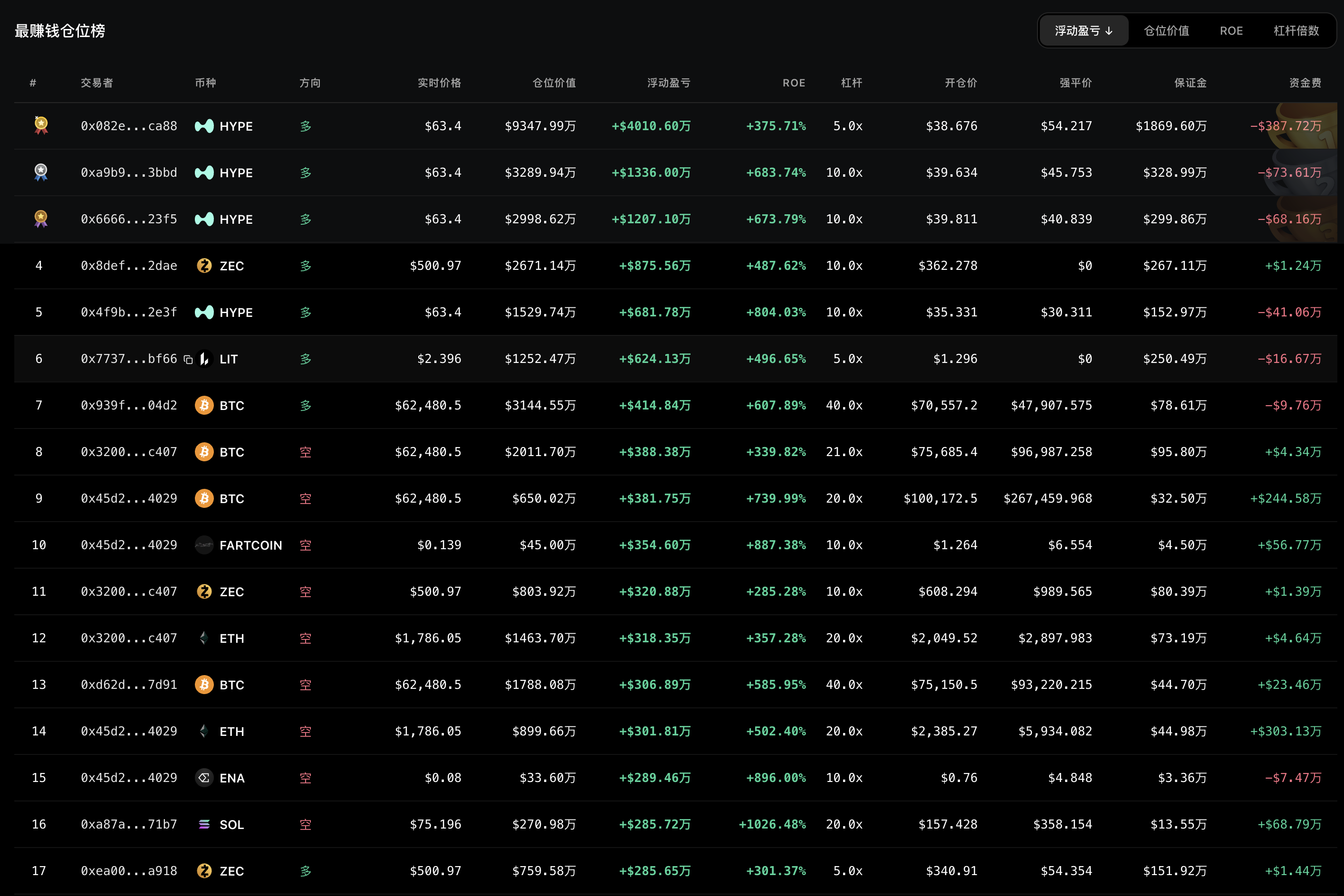The height and width of the screenshot is (896, 1344).
Task: Sort by 浮动盈亏 tab with arrow
Action: coord(1083,31)
